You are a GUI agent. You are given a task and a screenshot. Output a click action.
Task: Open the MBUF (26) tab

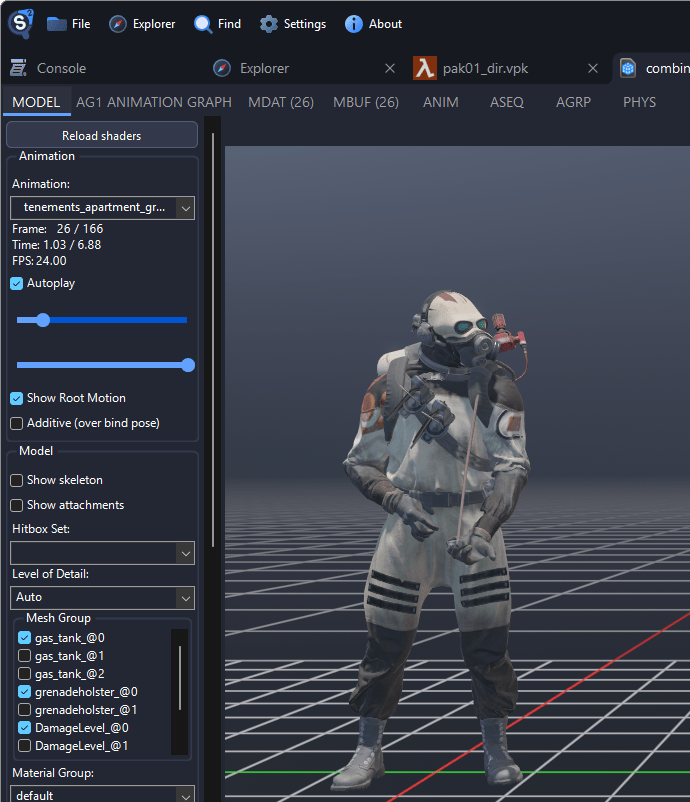pyautogui.click(x=366, y=102)
